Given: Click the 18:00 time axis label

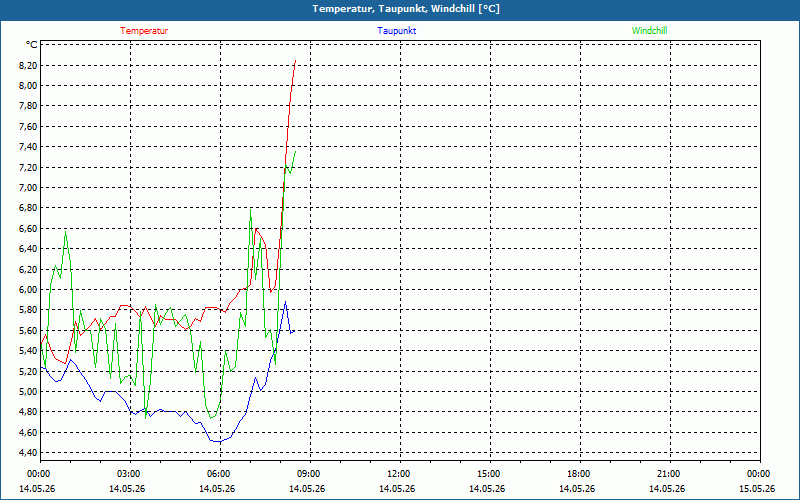Looking at the screenshot, I should coord(577,474).
